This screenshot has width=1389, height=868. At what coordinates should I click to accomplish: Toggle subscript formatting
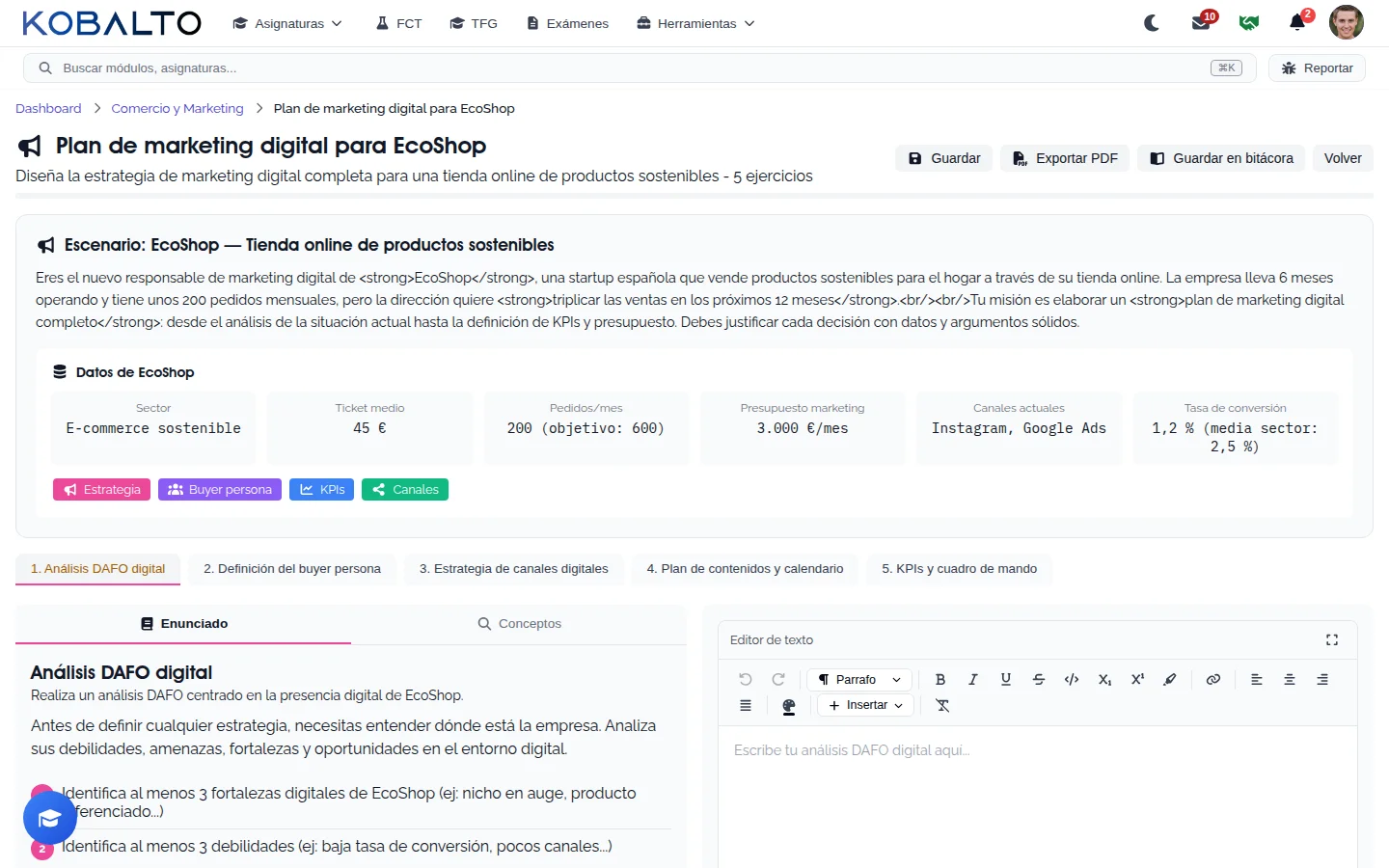coord(1104,679)
